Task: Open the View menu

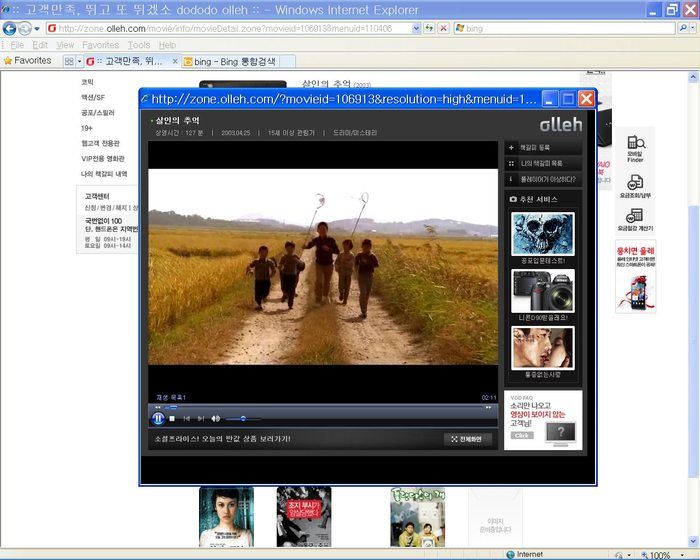Action: coord(65,45)
